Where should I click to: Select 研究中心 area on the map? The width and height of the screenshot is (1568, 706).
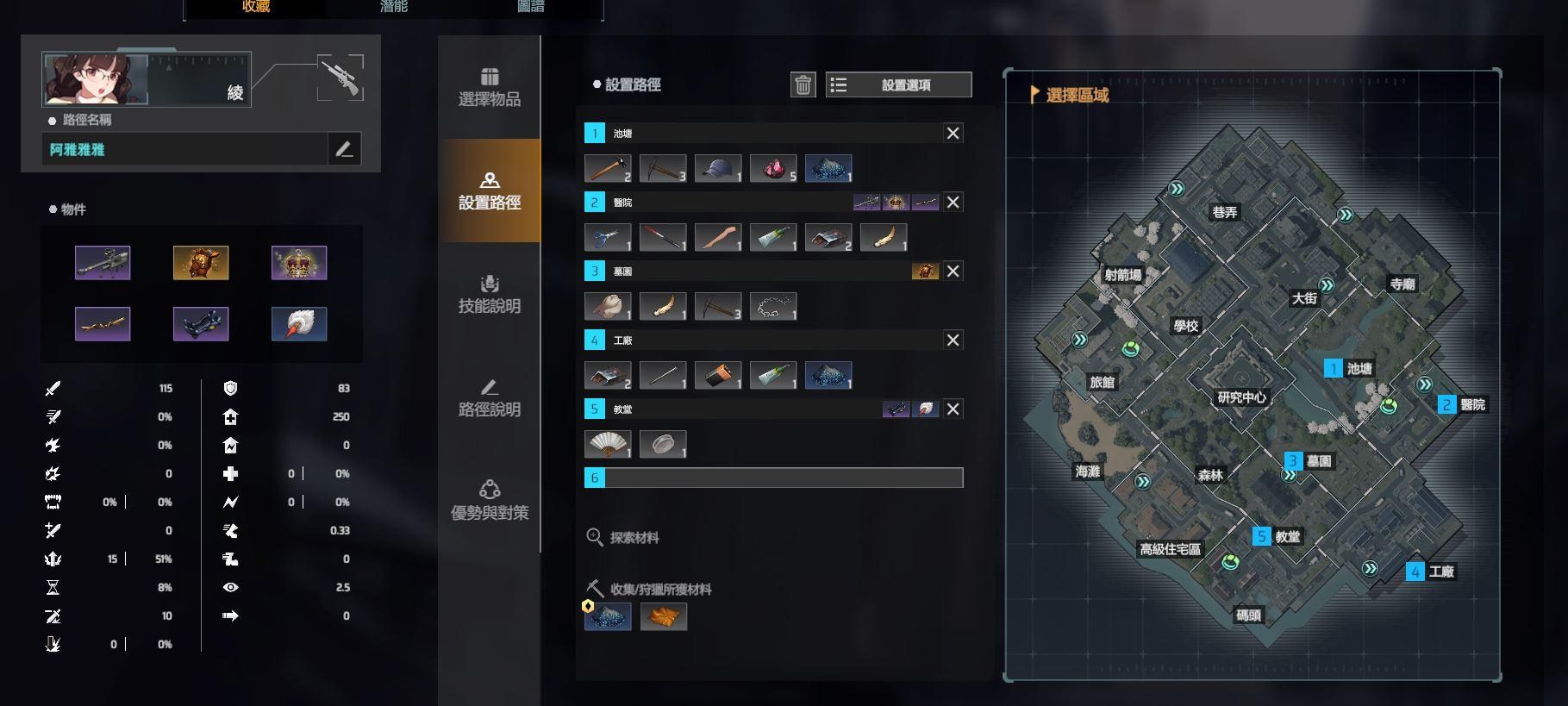pos(1241,397)
